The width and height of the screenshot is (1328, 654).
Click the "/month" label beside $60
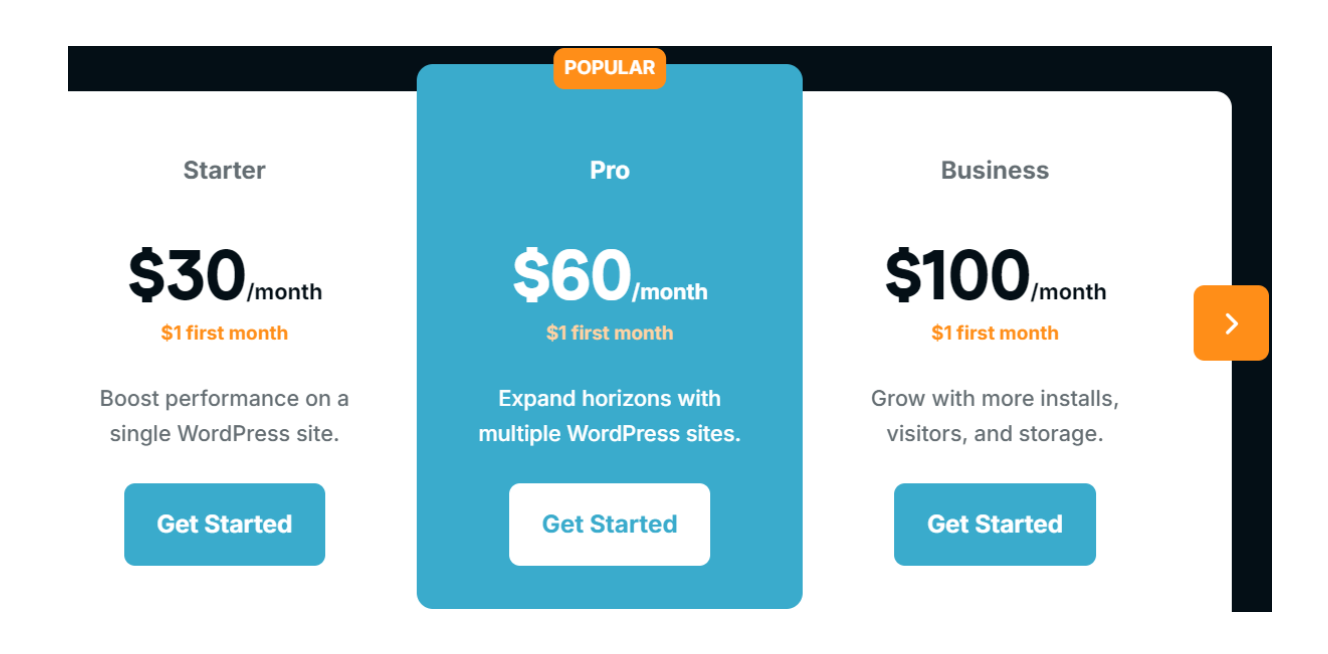670,292
